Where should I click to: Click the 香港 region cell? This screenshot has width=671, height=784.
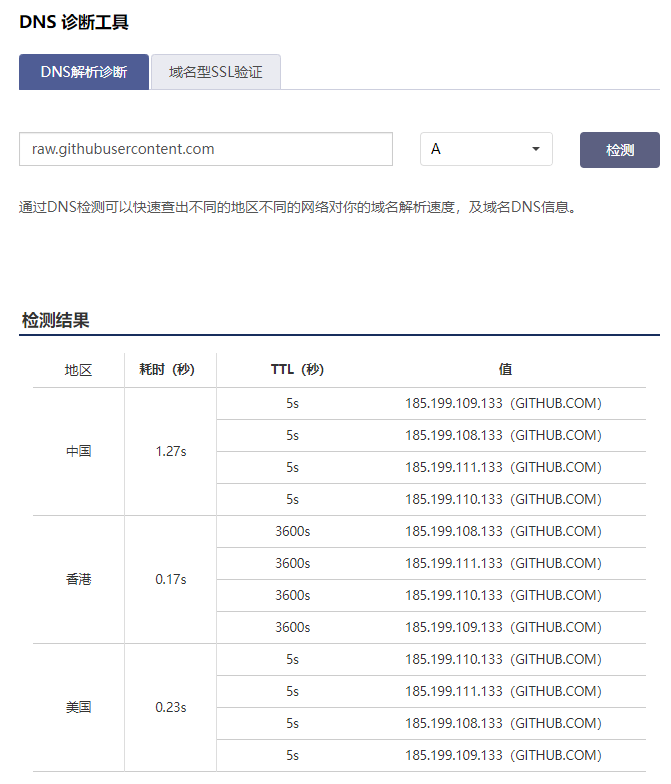(x=78, y=579)
